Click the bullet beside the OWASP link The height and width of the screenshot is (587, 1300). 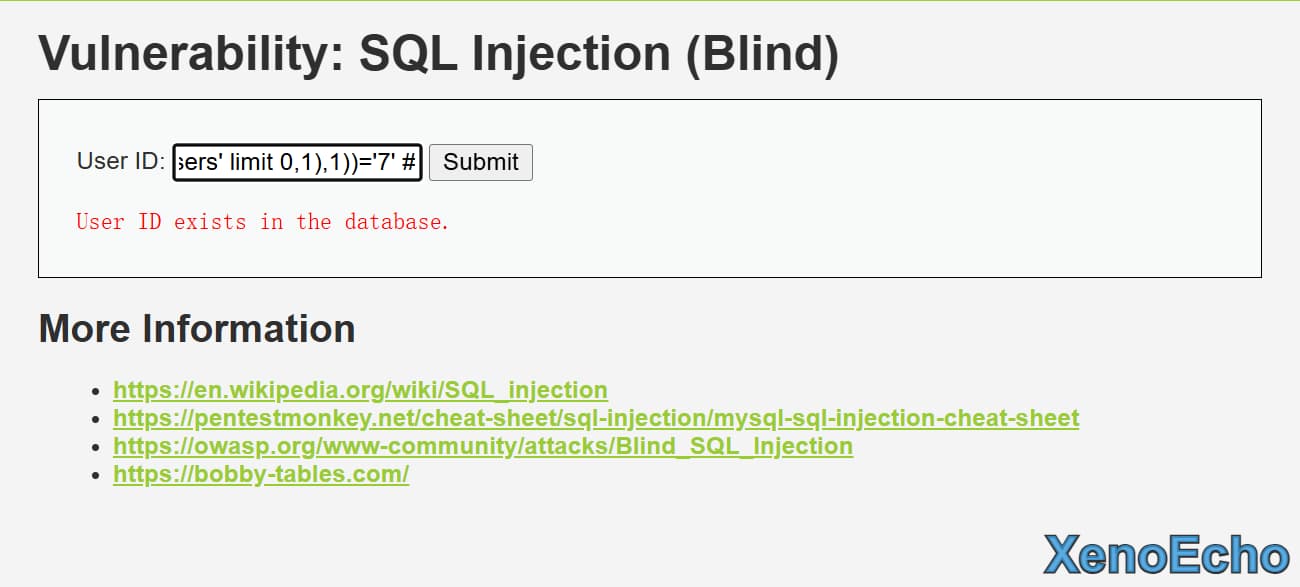coord(96,447)
